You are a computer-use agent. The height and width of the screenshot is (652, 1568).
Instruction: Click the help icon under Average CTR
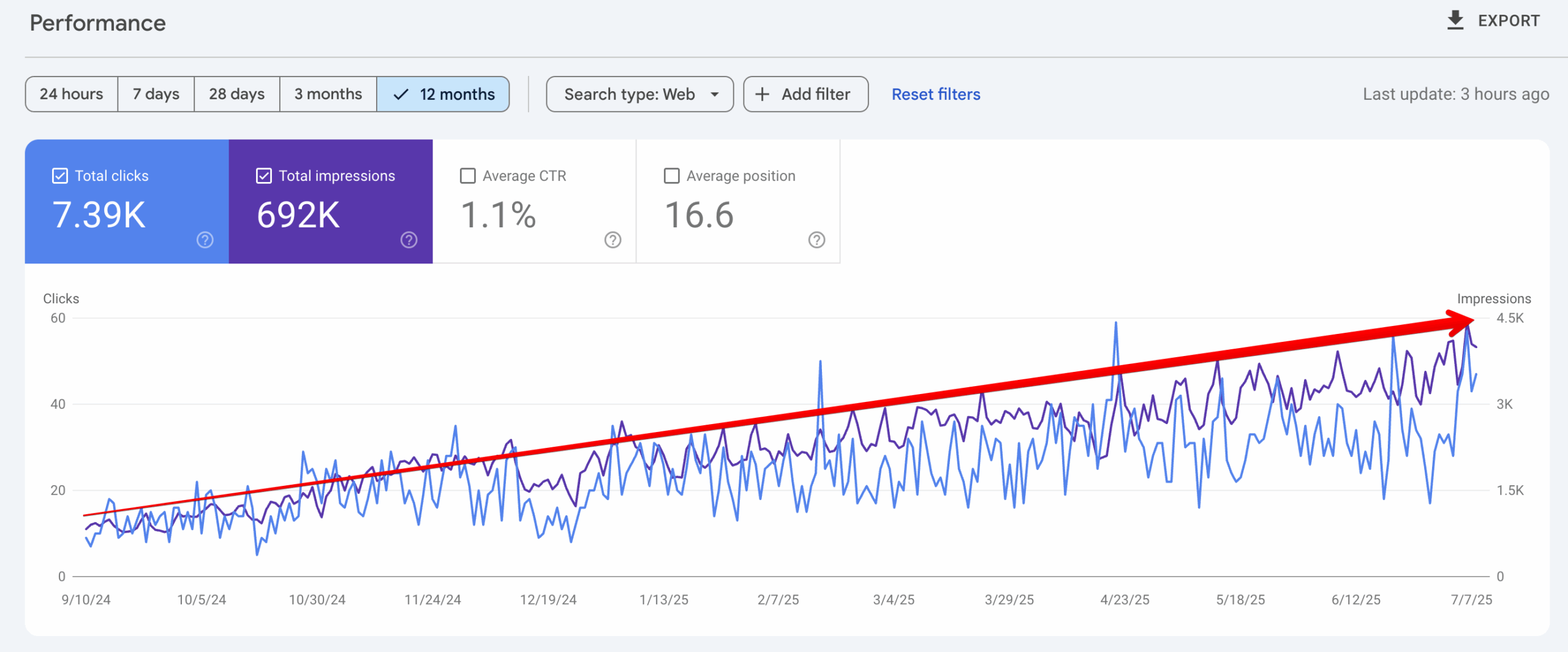[x=612, y=241]
